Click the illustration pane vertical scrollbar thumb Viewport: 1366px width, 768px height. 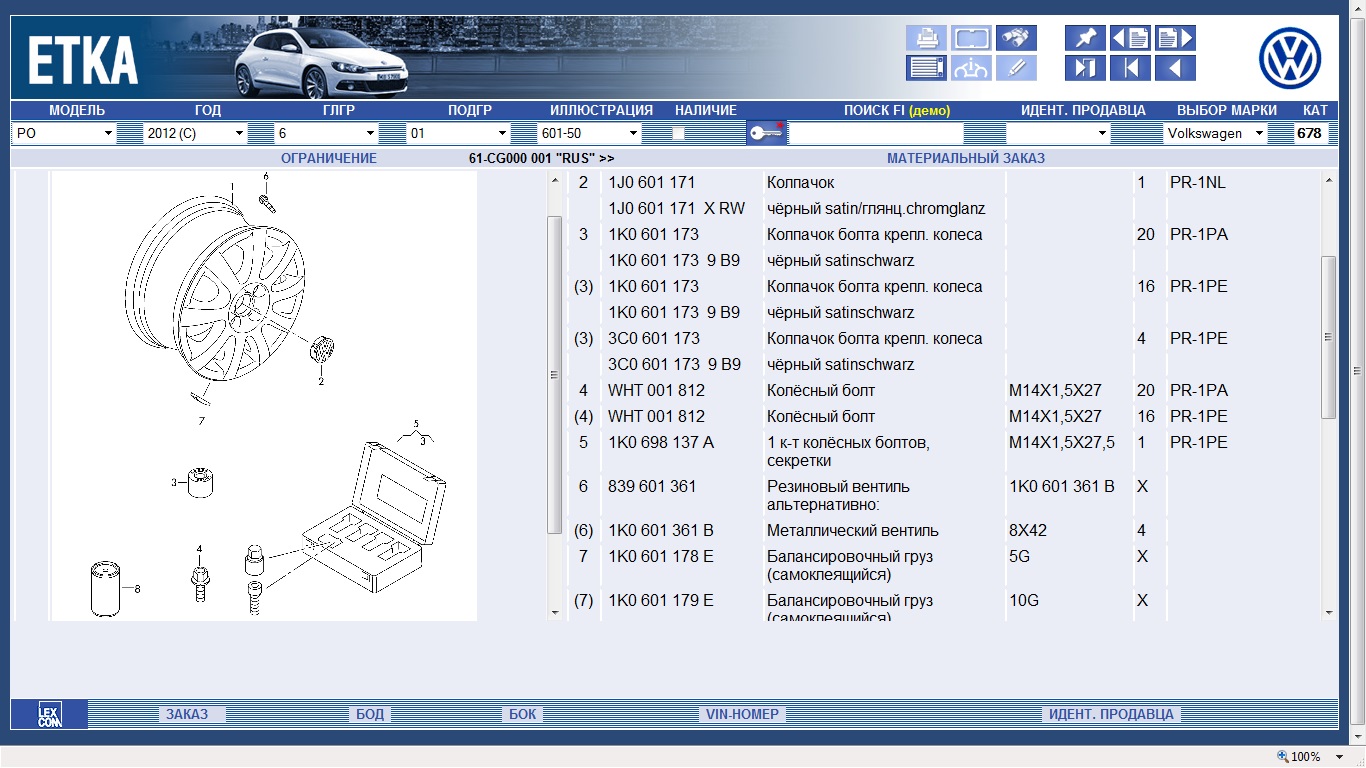point(555,375)
